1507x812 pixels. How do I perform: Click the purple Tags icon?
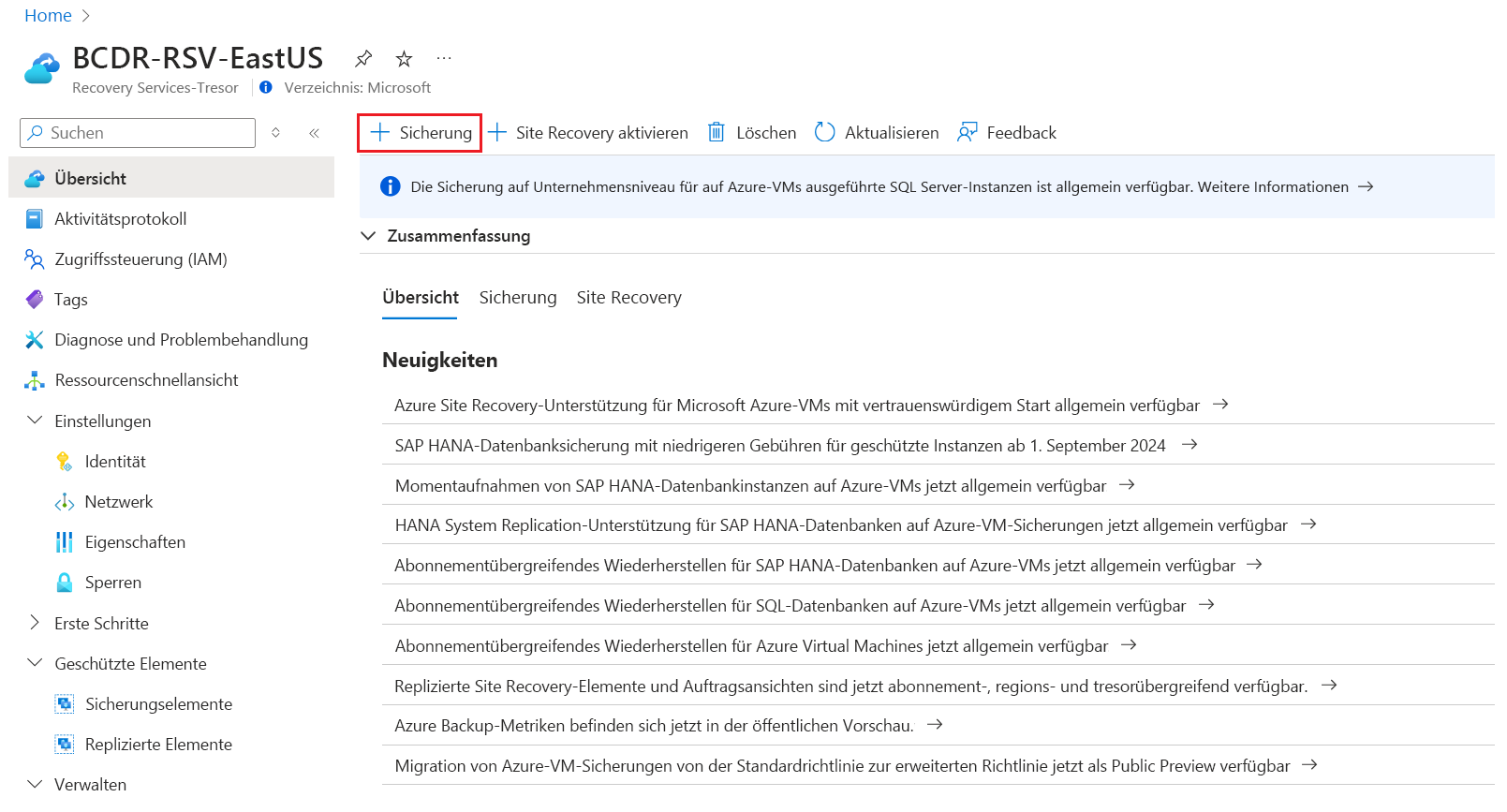click(x=34, y=300)
